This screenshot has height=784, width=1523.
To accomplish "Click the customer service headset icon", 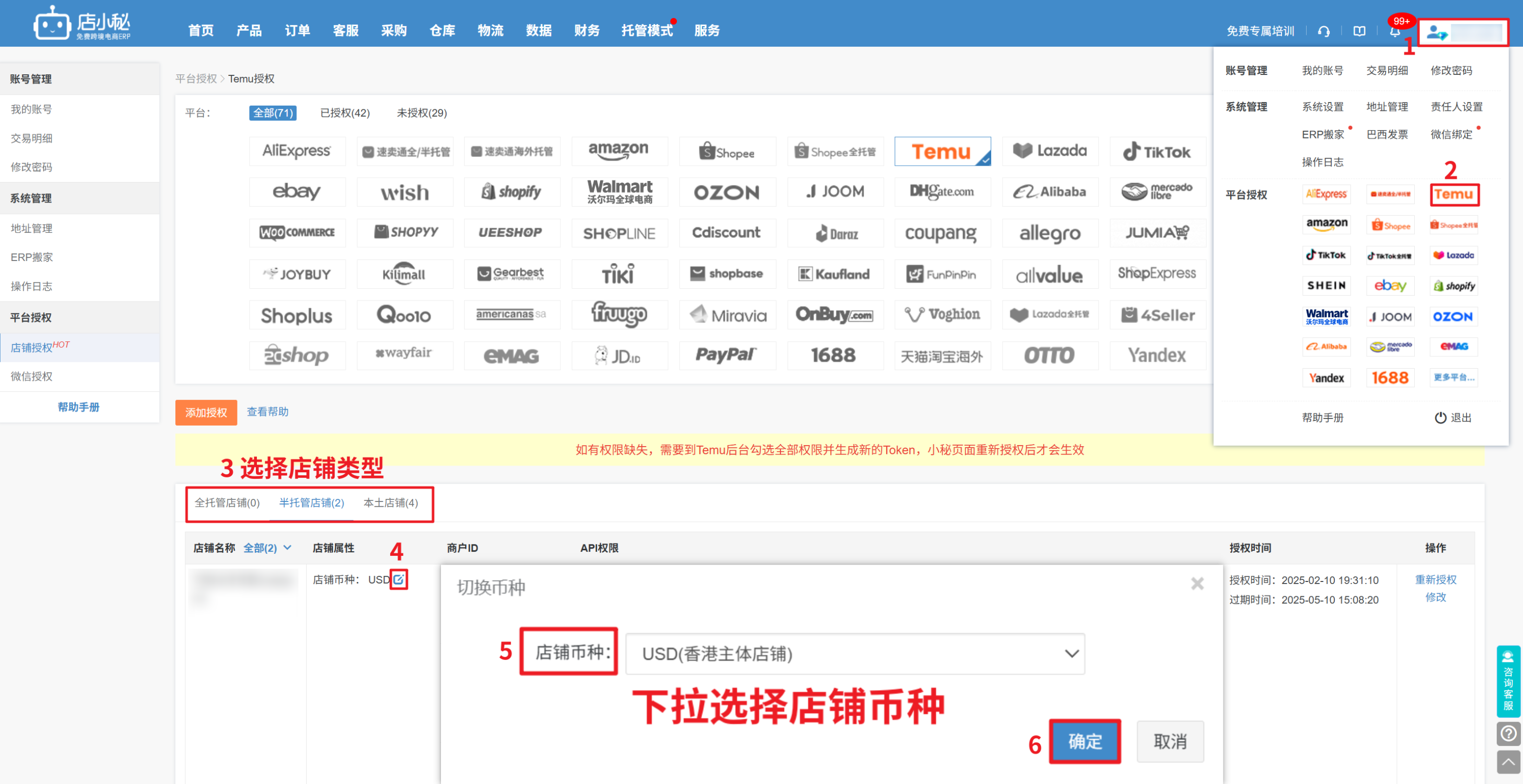I will pyautogui.click(x=1324, y=31).
